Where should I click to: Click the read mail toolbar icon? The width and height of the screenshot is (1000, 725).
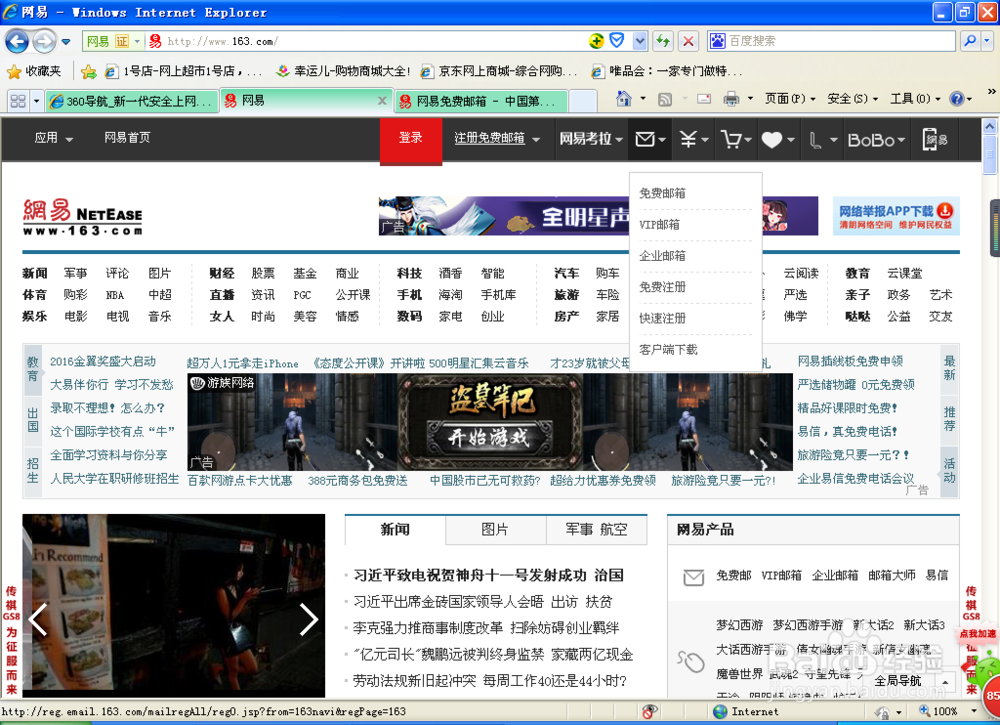[704, 99]
